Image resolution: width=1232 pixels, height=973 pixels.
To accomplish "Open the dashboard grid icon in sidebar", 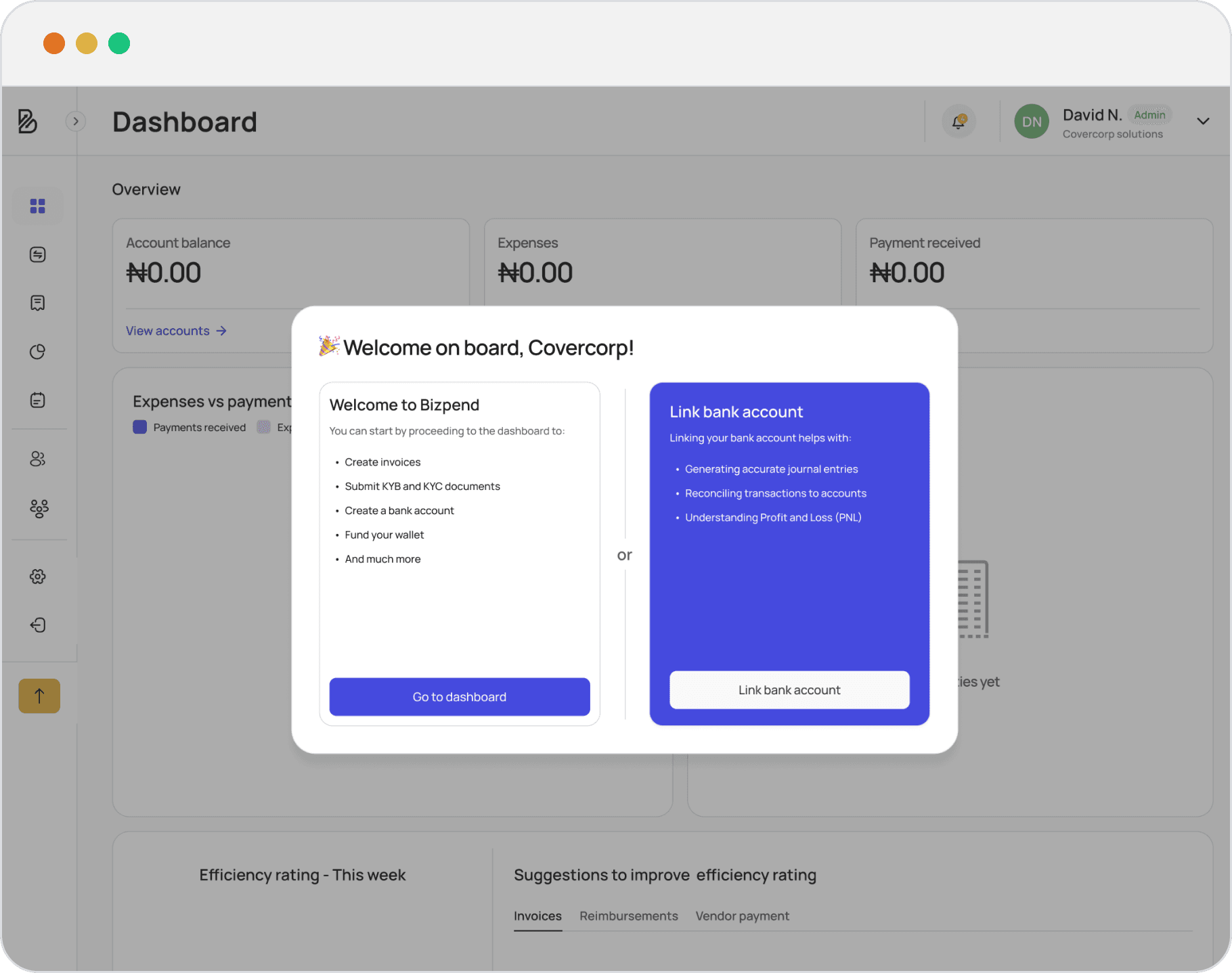I will [38, 206].
